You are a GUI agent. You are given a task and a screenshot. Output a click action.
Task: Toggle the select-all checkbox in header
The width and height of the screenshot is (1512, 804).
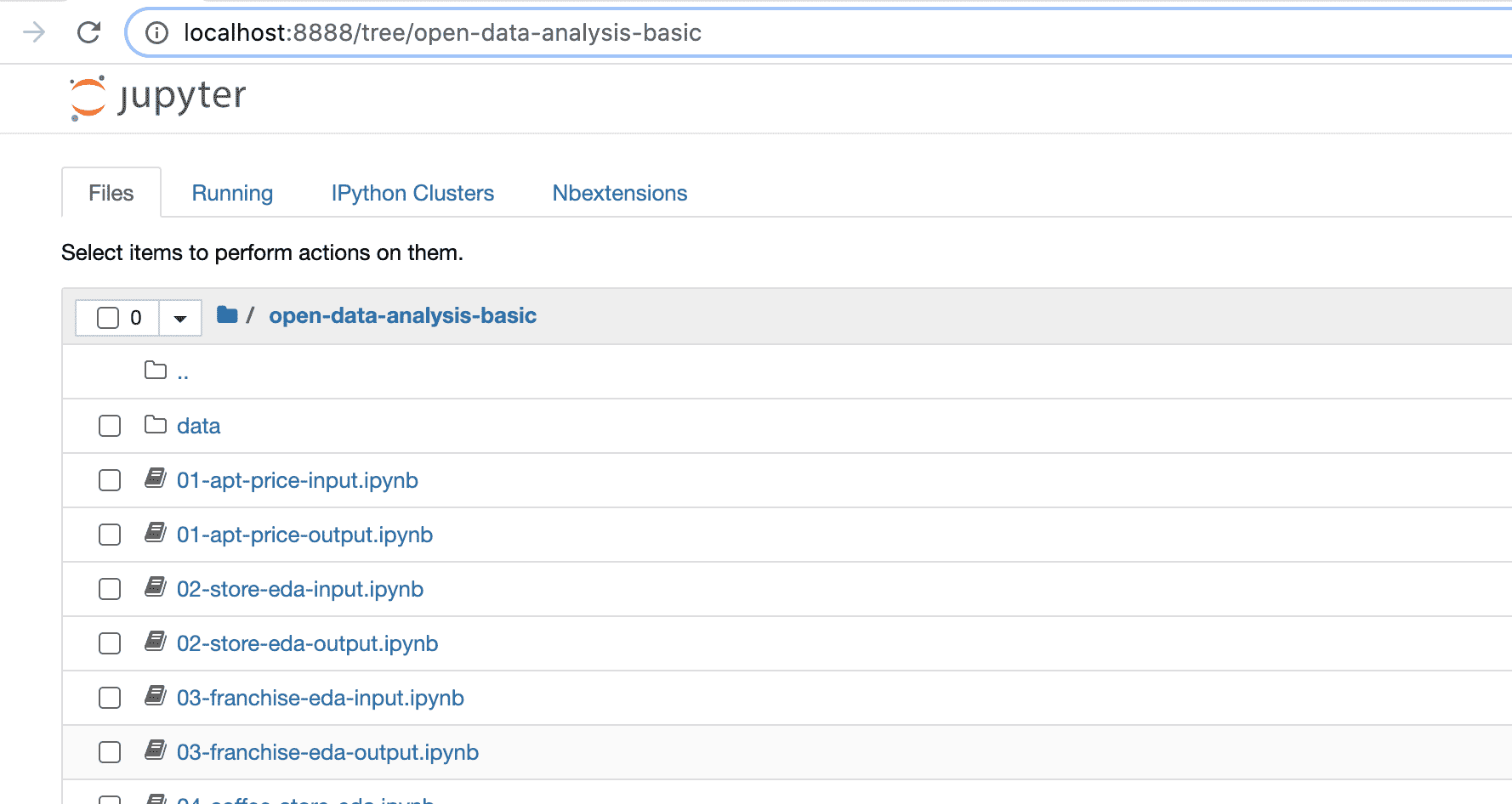coord(108,318)
